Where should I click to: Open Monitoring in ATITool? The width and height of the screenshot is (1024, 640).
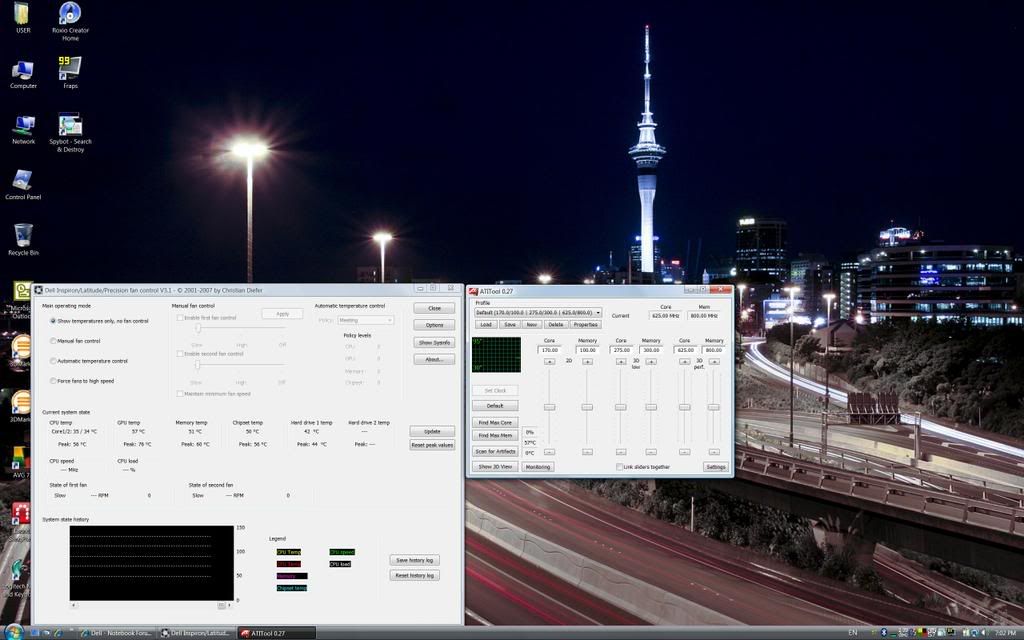(x=538, y=467)
